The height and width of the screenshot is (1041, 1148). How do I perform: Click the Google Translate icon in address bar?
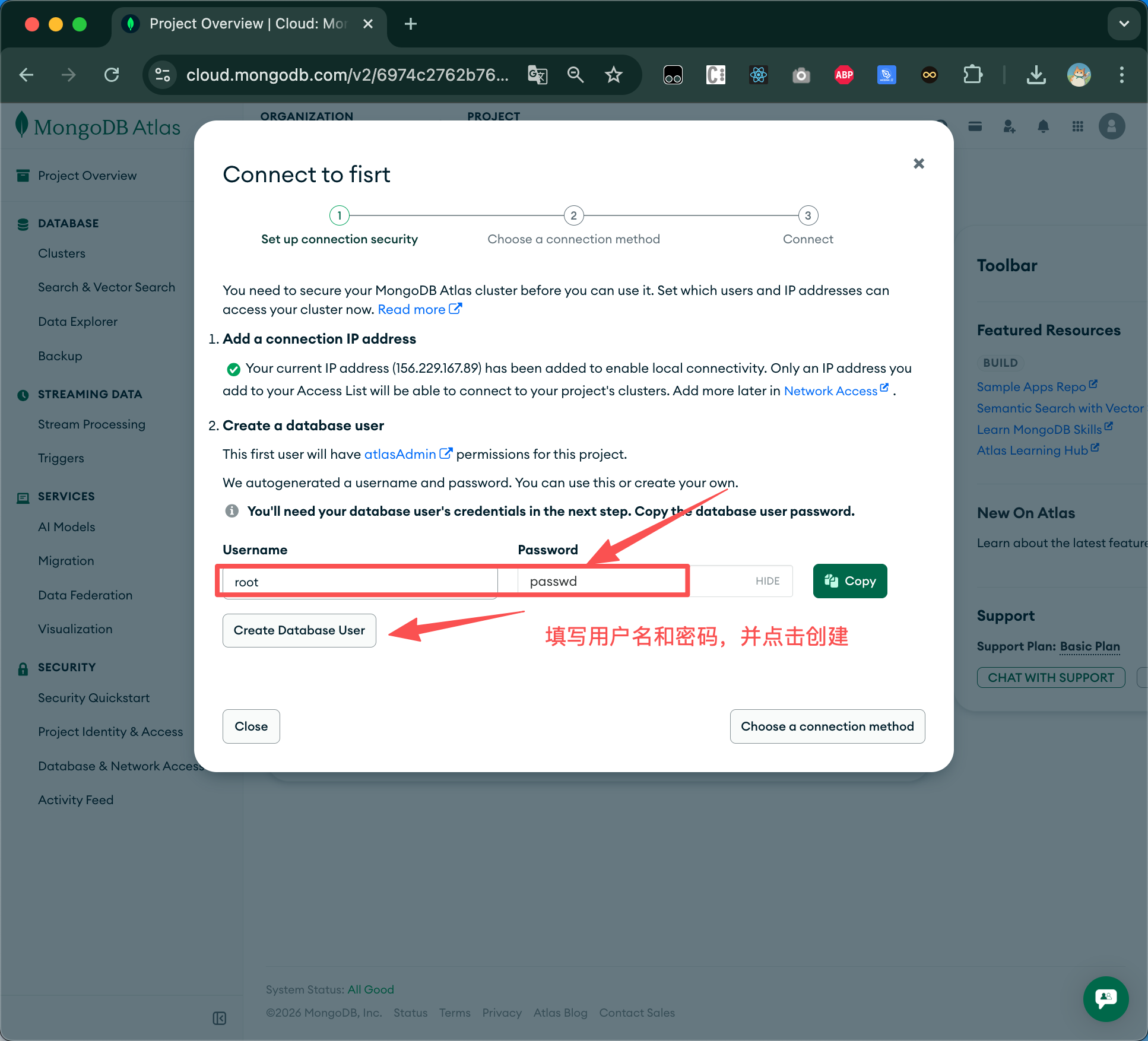click(537, 75)
